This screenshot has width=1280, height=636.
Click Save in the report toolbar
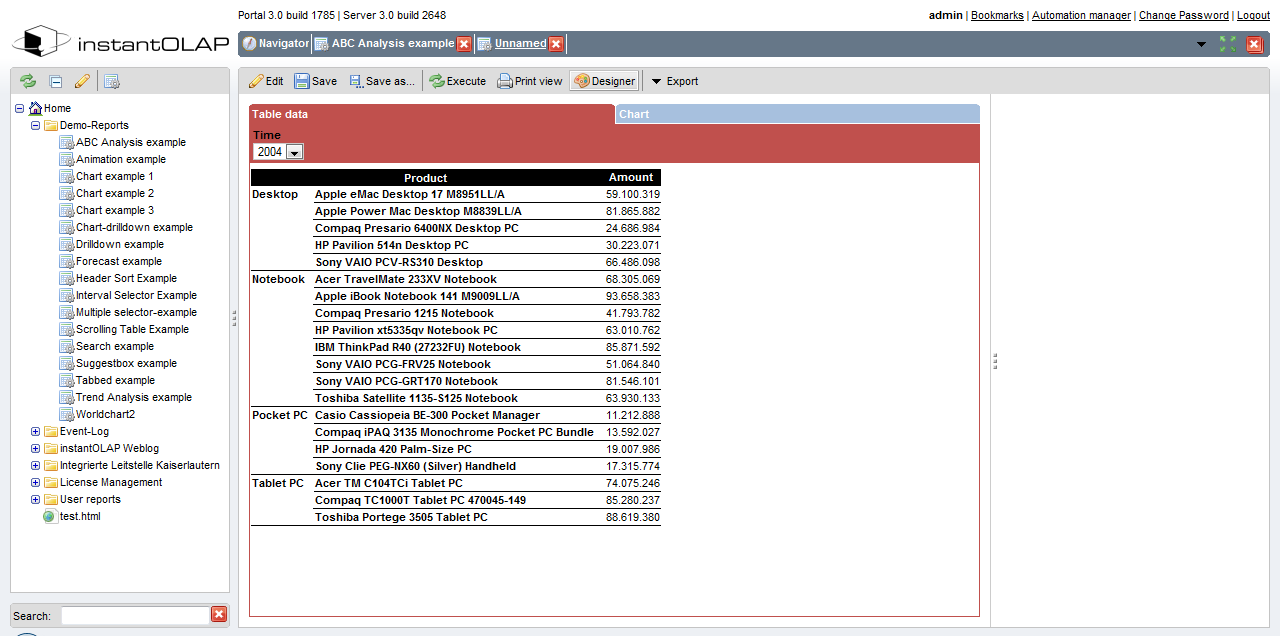316,81
